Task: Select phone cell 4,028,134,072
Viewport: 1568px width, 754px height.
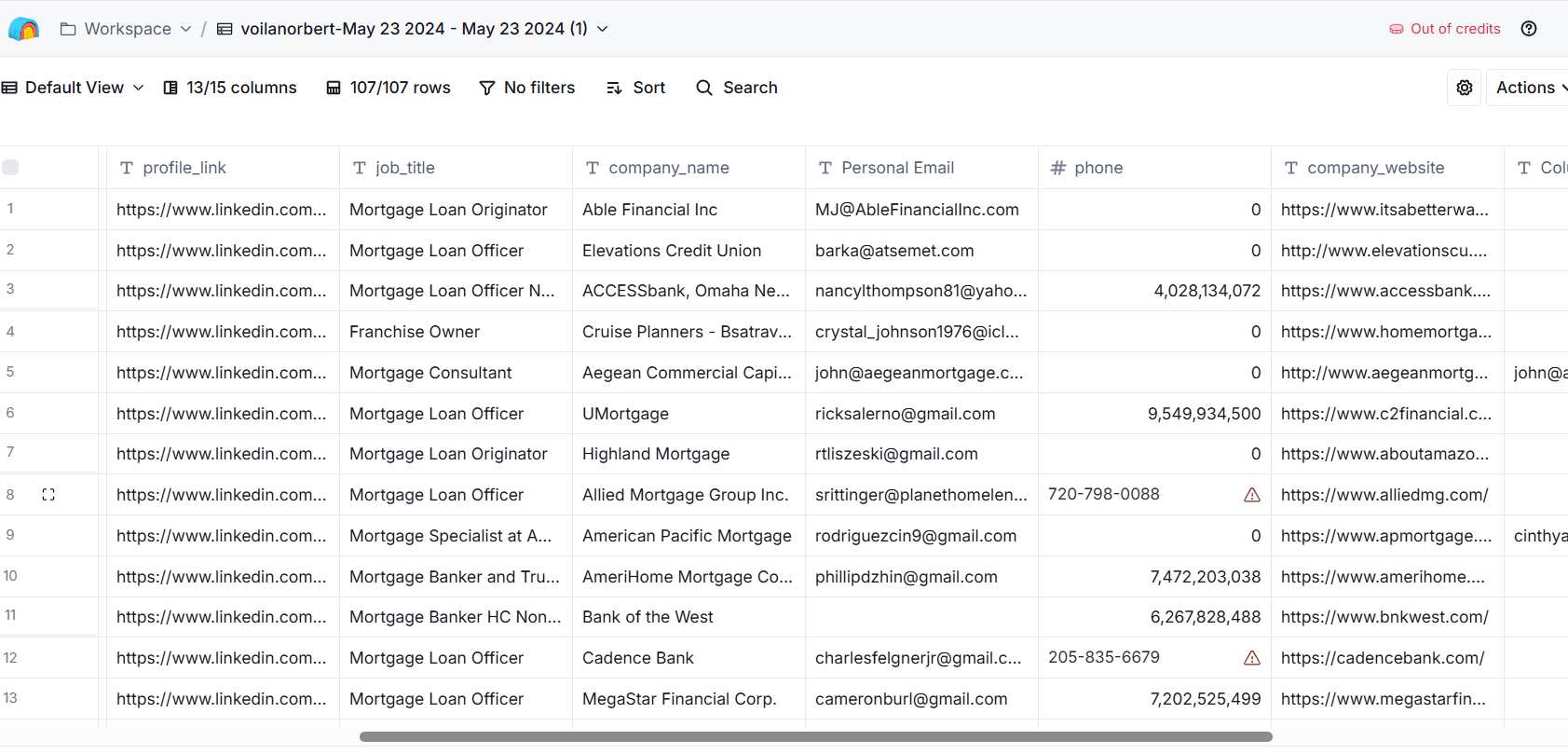Action: pyautogui.click(x=1154, y=291)
